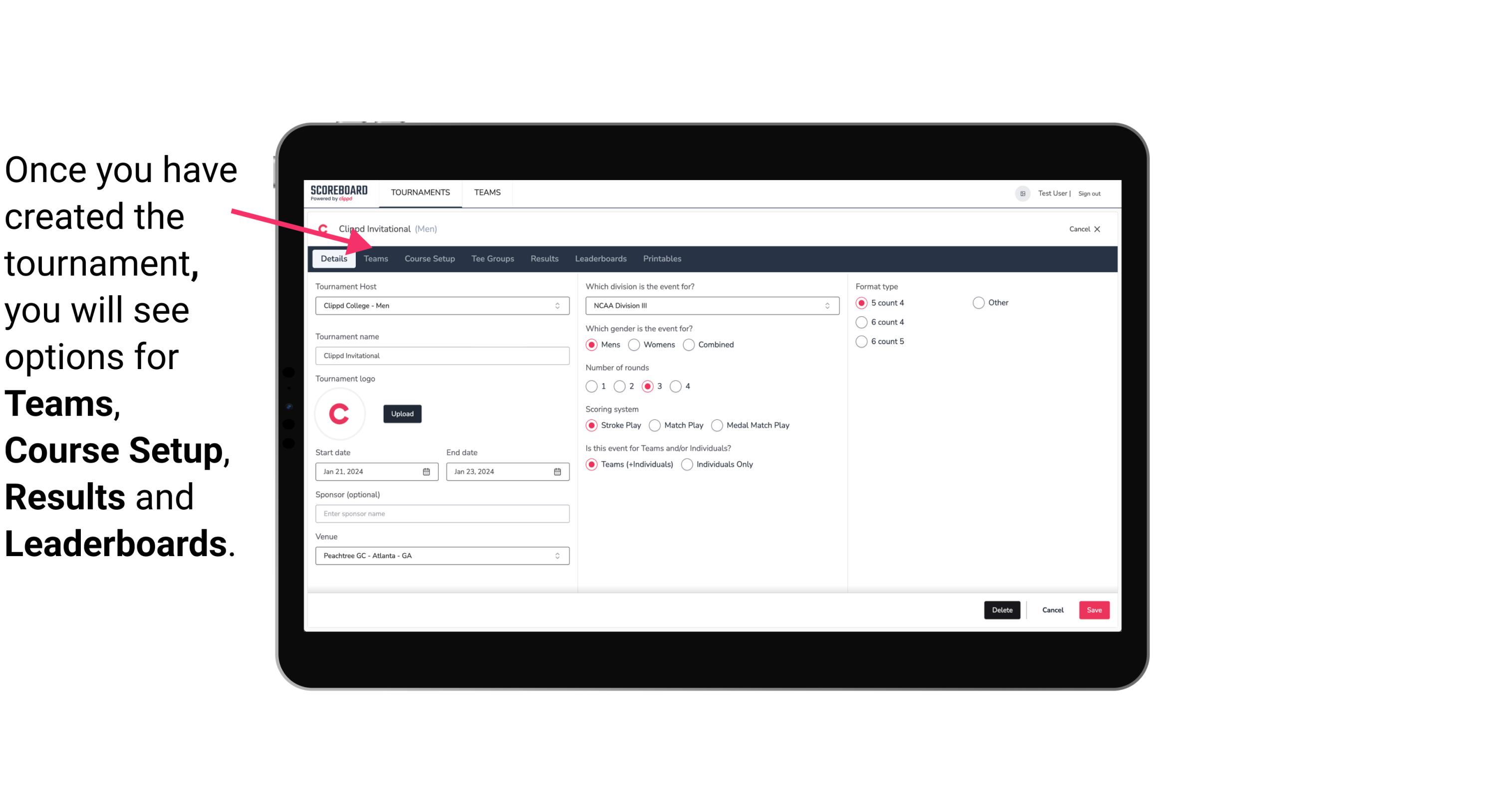Click the end date calendar picker icon
Image resolution: width=1510 pixels, height=812 pixels.
[558, 471]
